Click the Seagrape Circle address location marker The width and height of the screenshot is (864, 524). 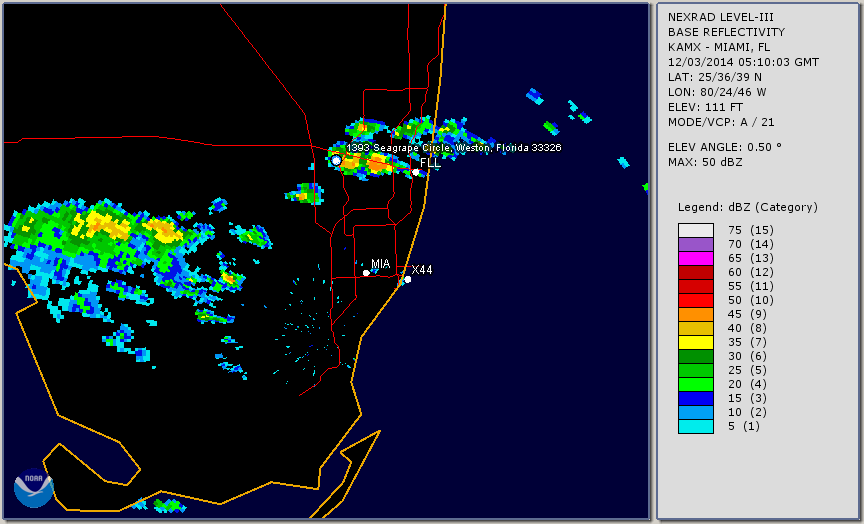point(336,160)
